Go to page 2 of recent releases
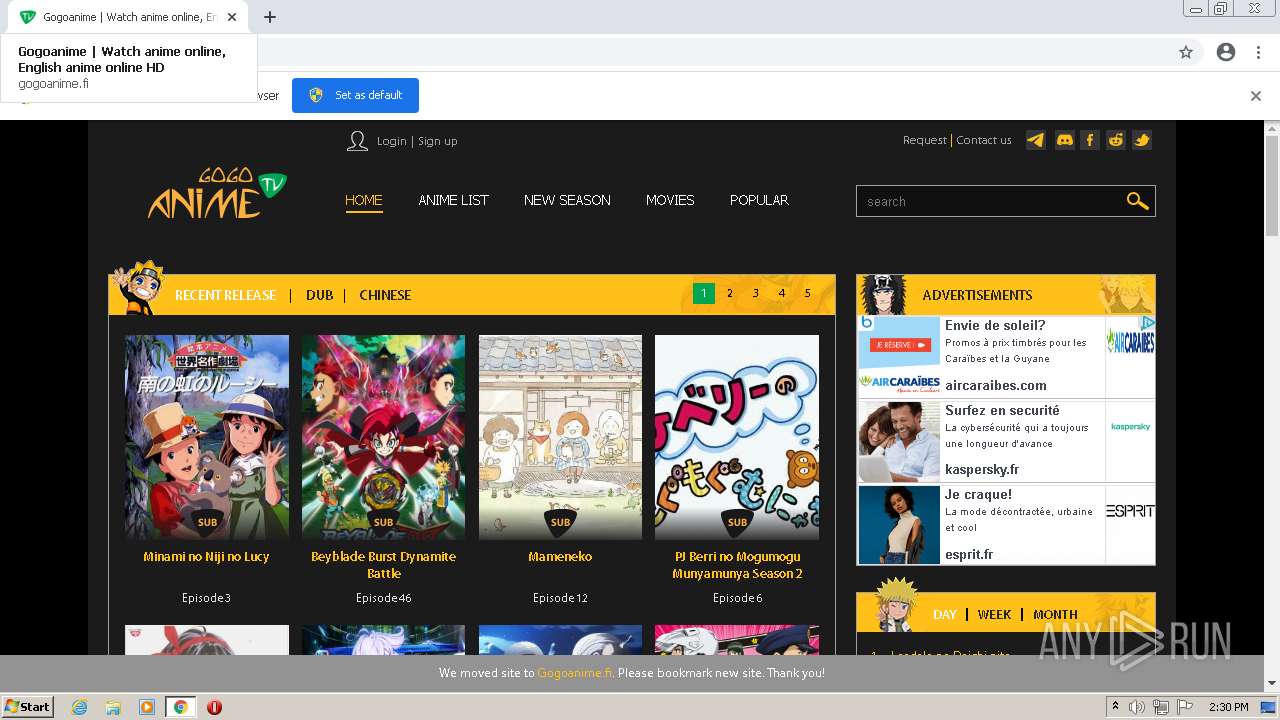Screen dimensions: 1280x720 (x=730, y=293)
